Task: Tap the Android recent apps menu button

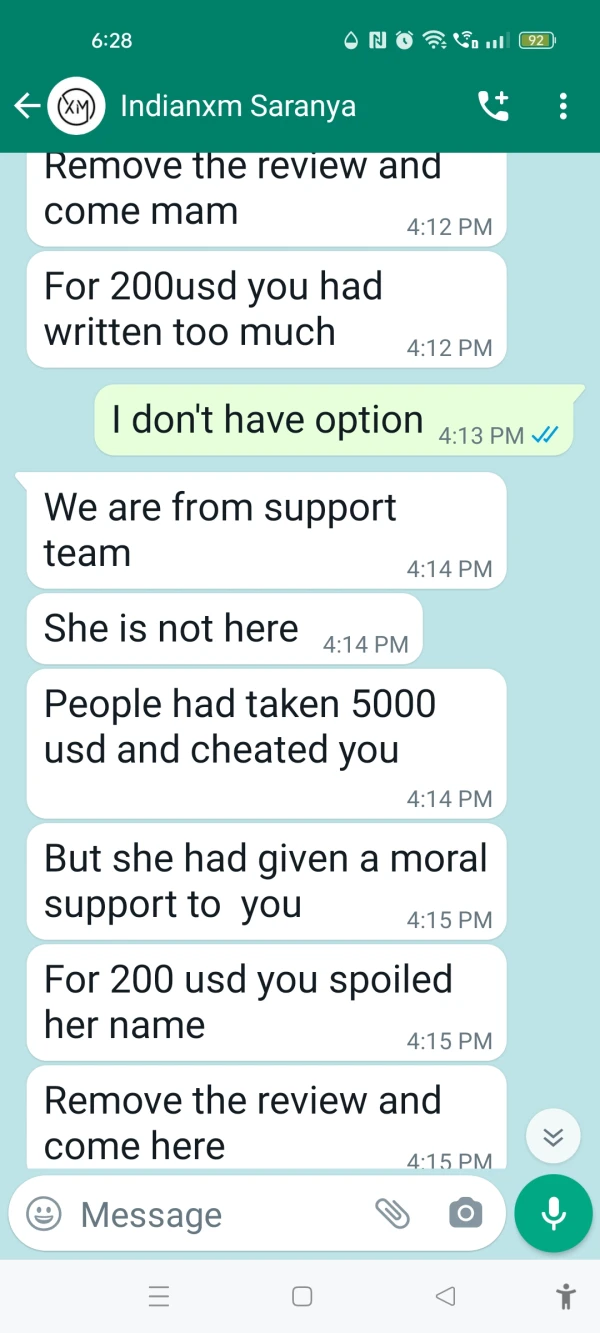Action: (158, 1297)
